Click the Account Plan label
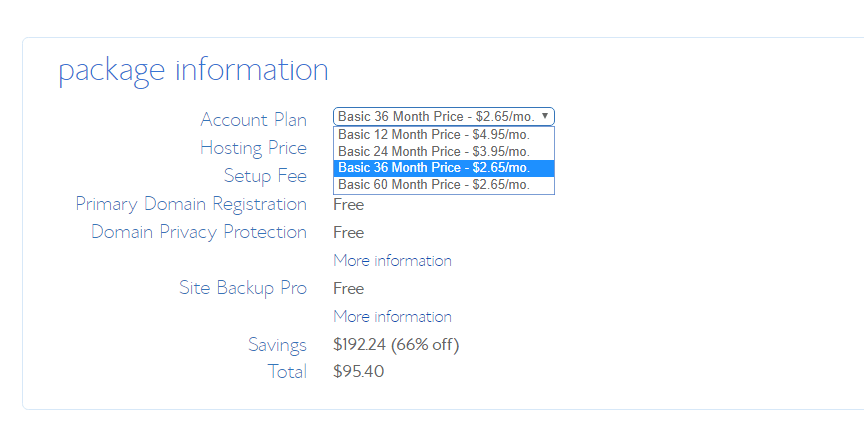Viewport: 864px width, 429px height. click(x=253, y=120)
